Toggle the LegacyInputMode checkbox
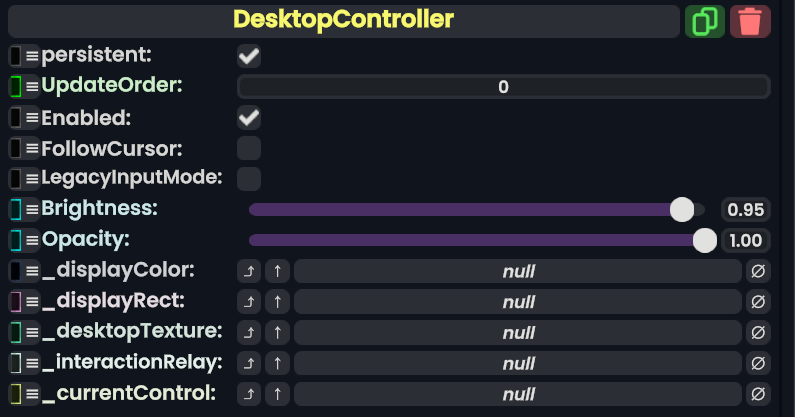The image size is (795, 417). click(x=249, y=179)
